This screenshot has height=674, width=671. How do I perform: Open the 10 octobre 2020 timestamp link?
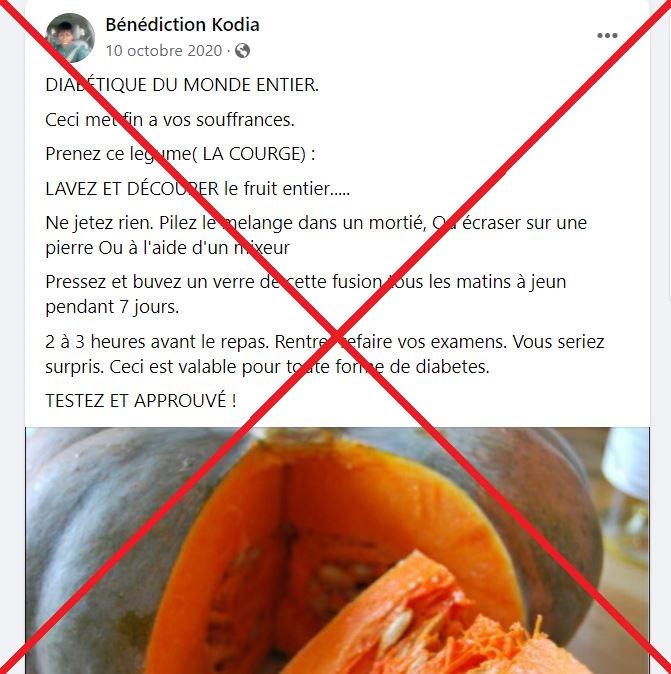coord(164,51)
